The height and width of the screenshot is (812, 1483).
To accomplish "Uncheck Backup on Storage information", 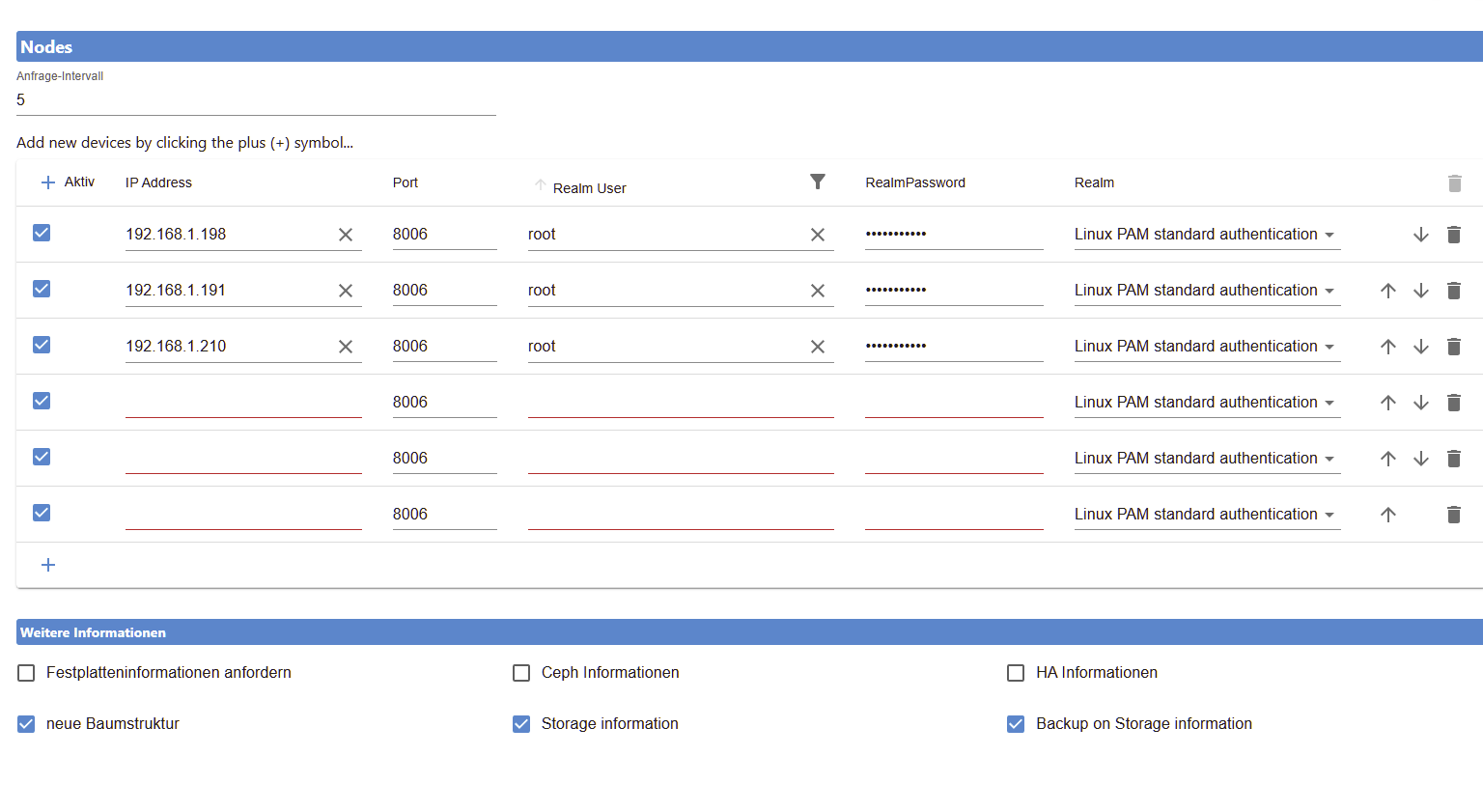I will point(1016,724).
